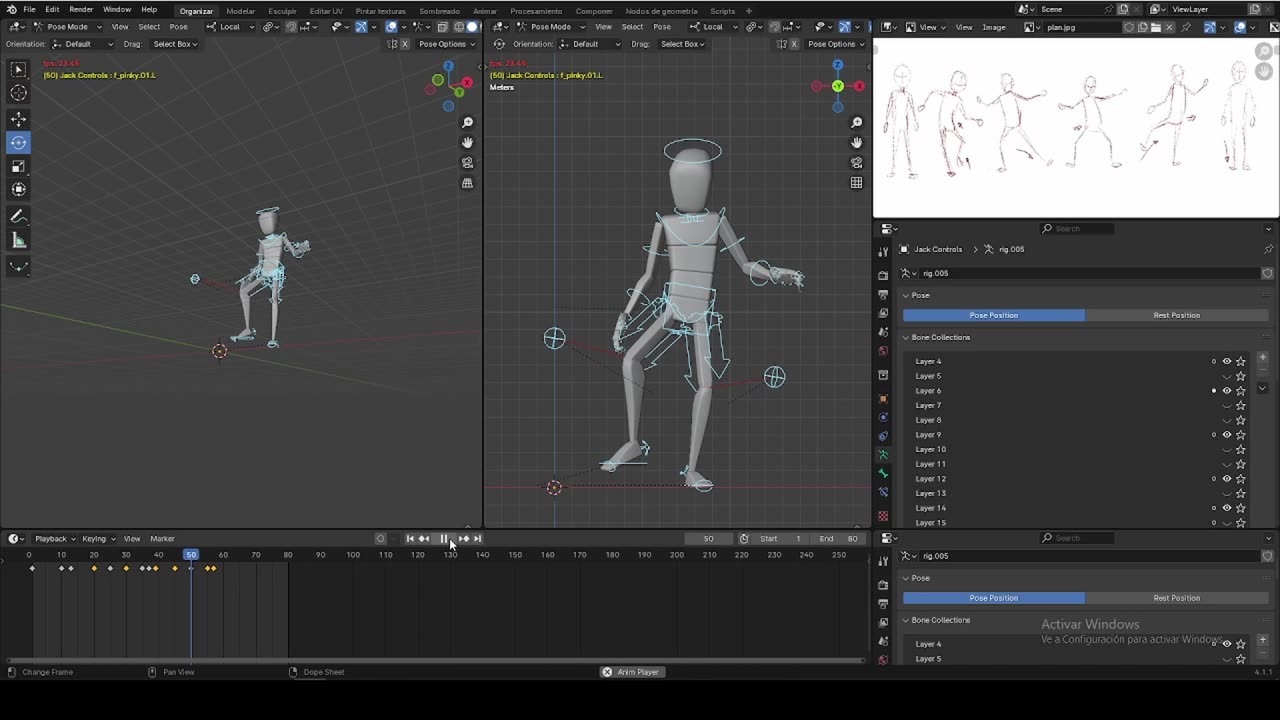Image resolution: width=1280 pixels, height=720 pixels.
Task: Open the Render menu
Action: click(81, 9)
